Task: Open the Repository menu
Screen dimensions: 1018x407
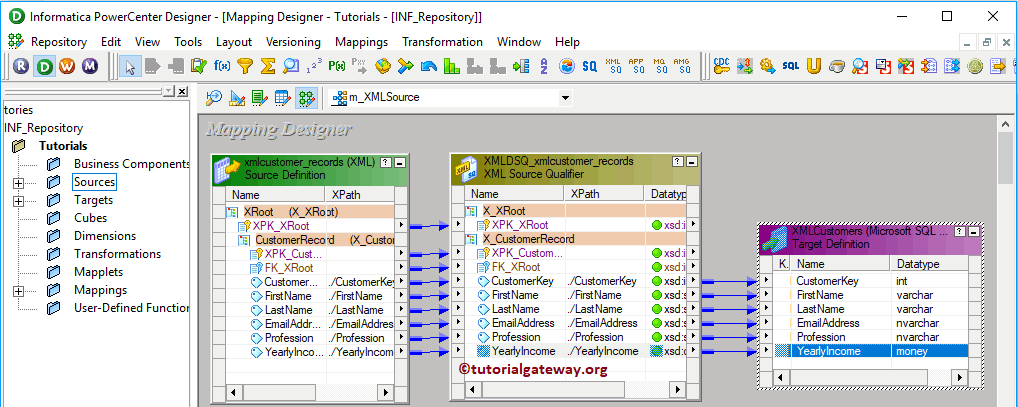Action: [x=59, y=42]
